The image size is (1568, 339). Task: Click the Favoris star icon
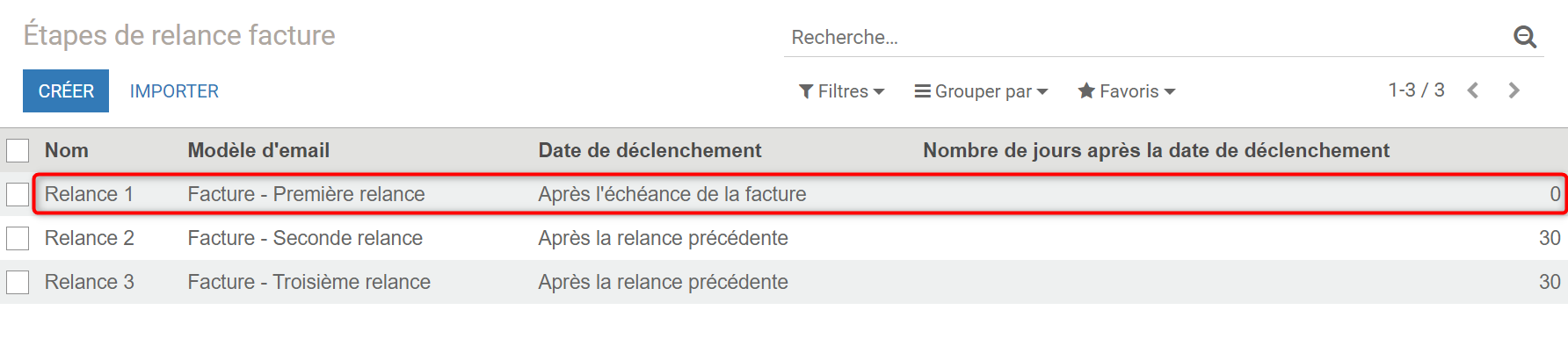(1086, 90)
